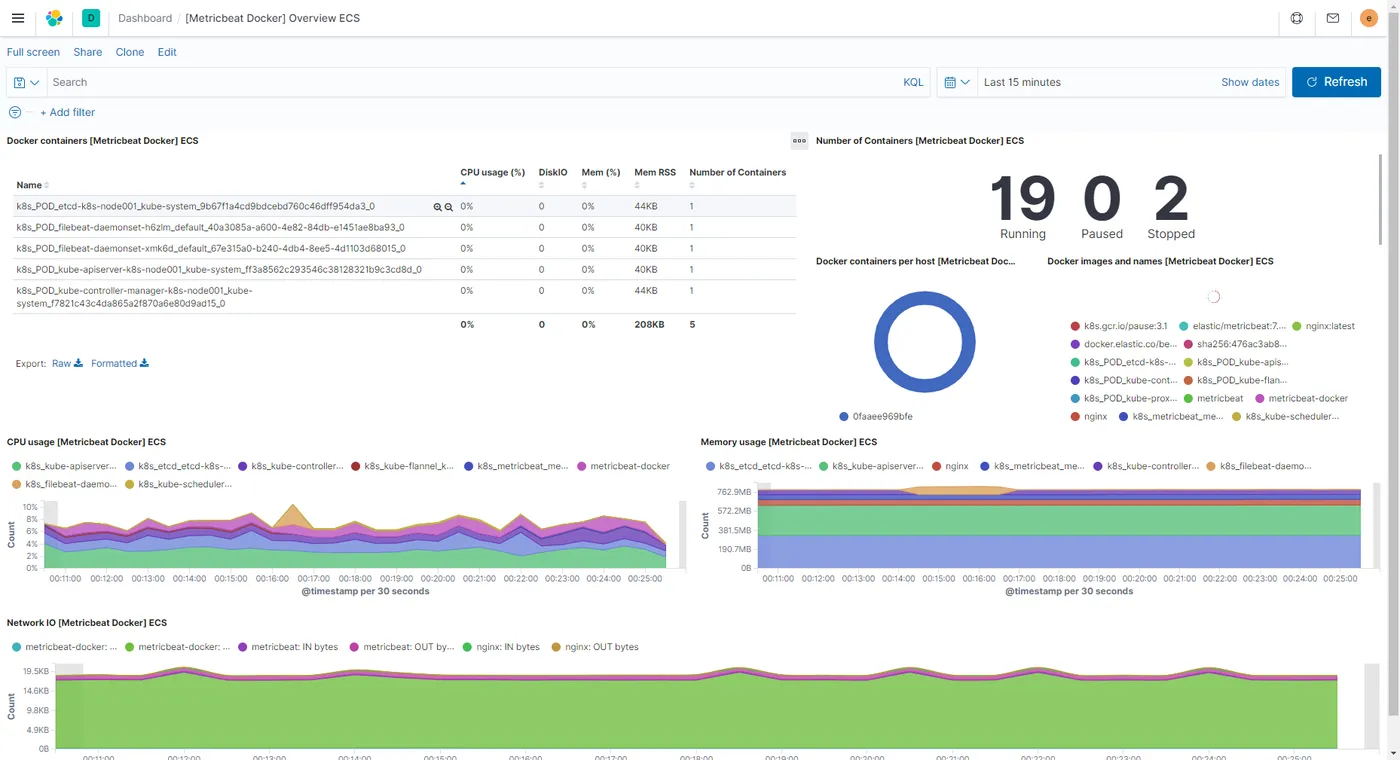The width and height of the screenshot is (1400, 760).
Task: Toggle k8s_kube-scheduler... in images legend
Action: pyautogui.click(x=1285, y=416)
